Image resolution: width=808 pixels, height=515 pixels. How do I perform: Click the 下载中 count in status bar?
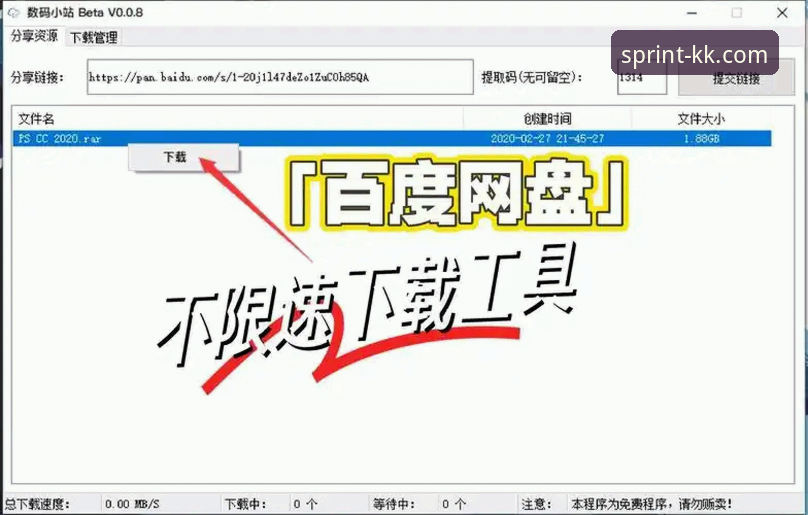pos(305,504)
